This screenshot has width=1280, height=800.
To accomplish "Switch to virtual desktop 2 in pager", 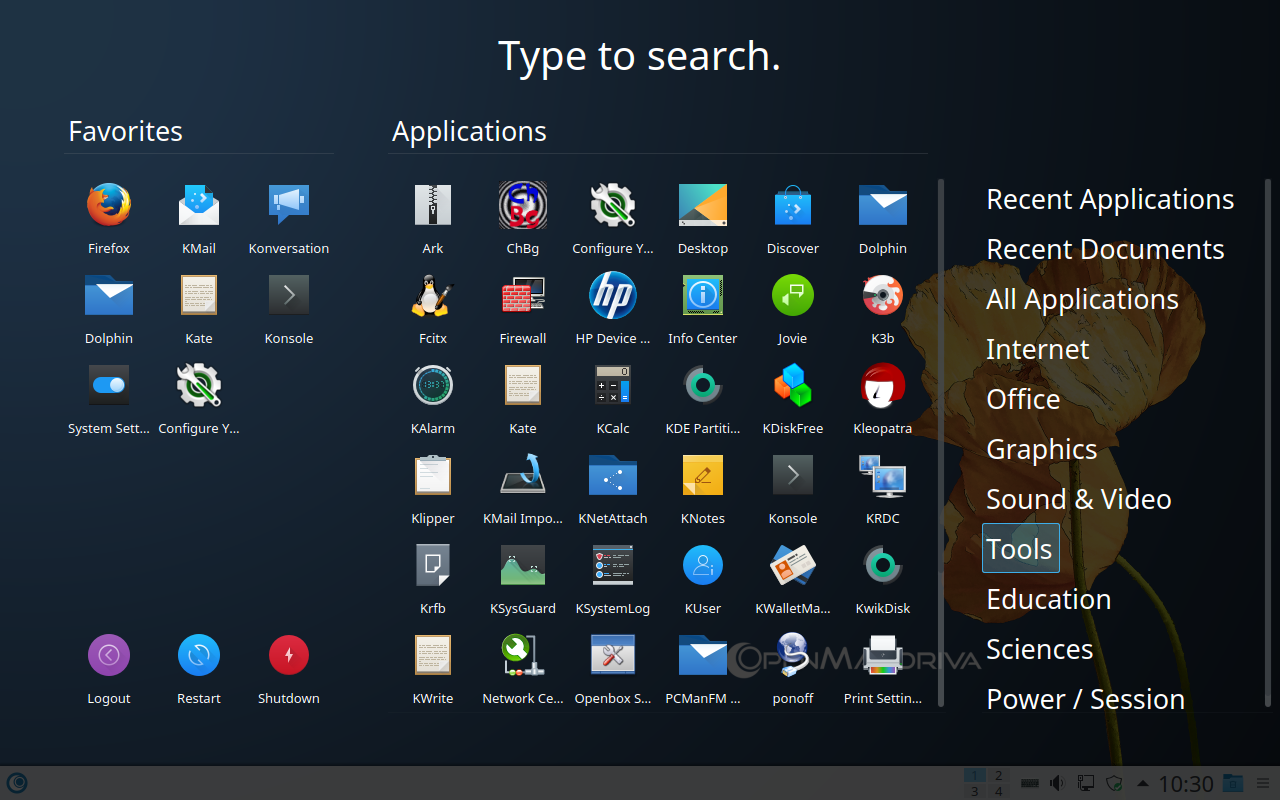I will click(x=997, y=775).
